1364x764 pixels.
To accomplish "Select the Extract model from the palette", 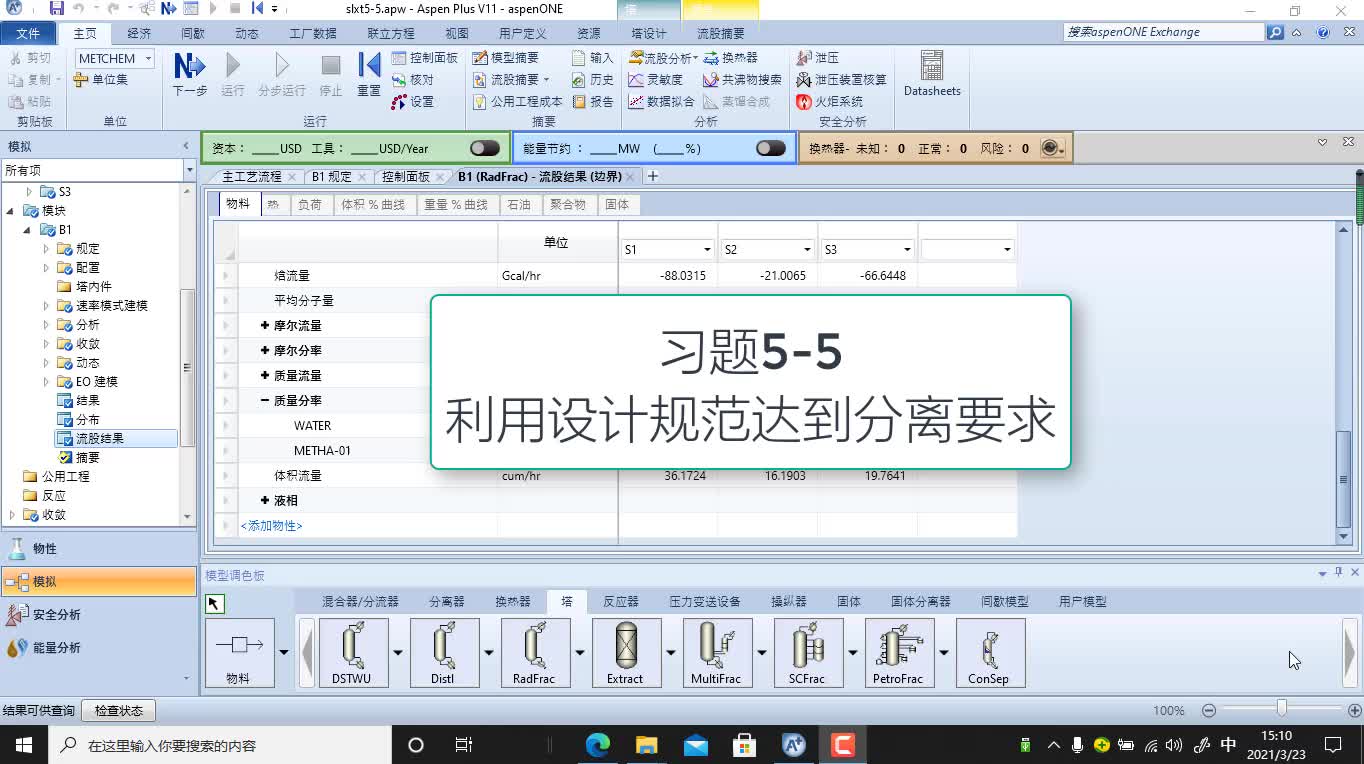I will (626, 652).
